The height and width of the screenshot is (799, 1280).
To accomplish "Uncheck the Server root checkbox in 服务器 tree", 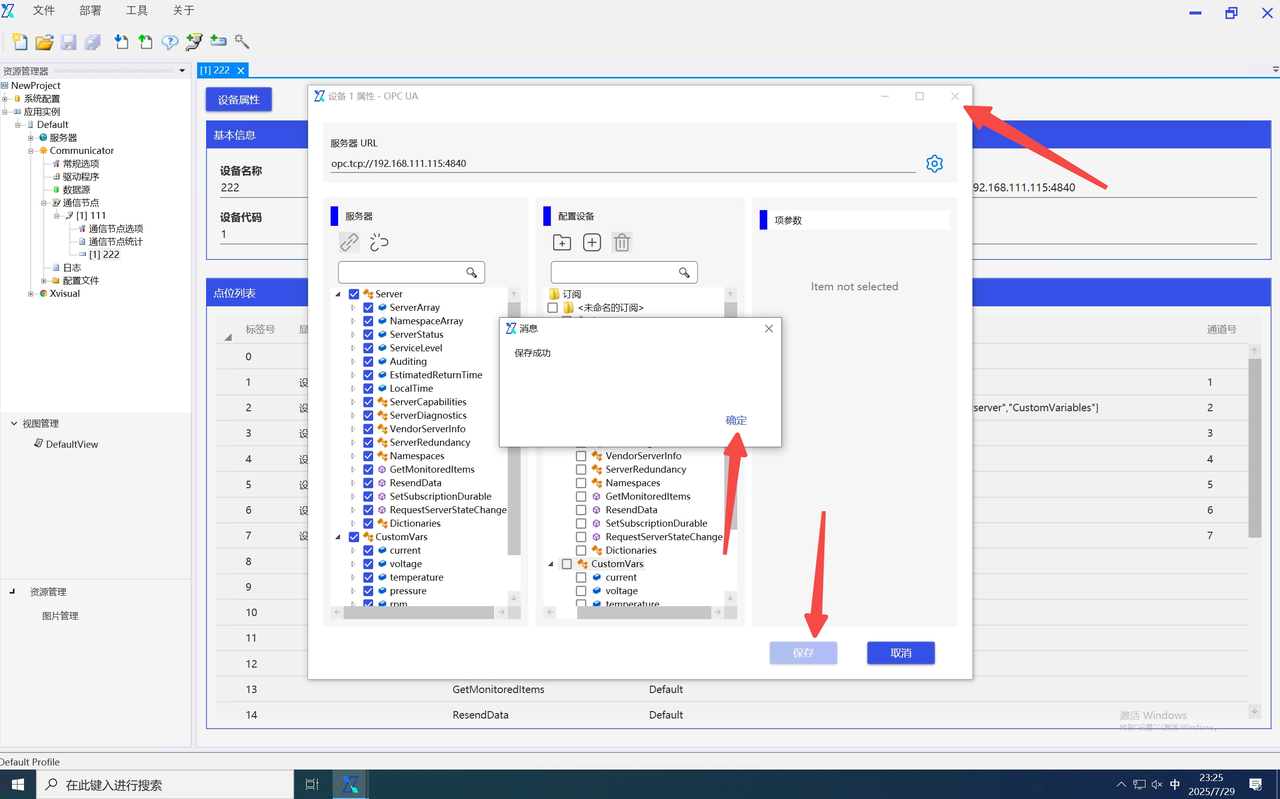I will point(354,294).
